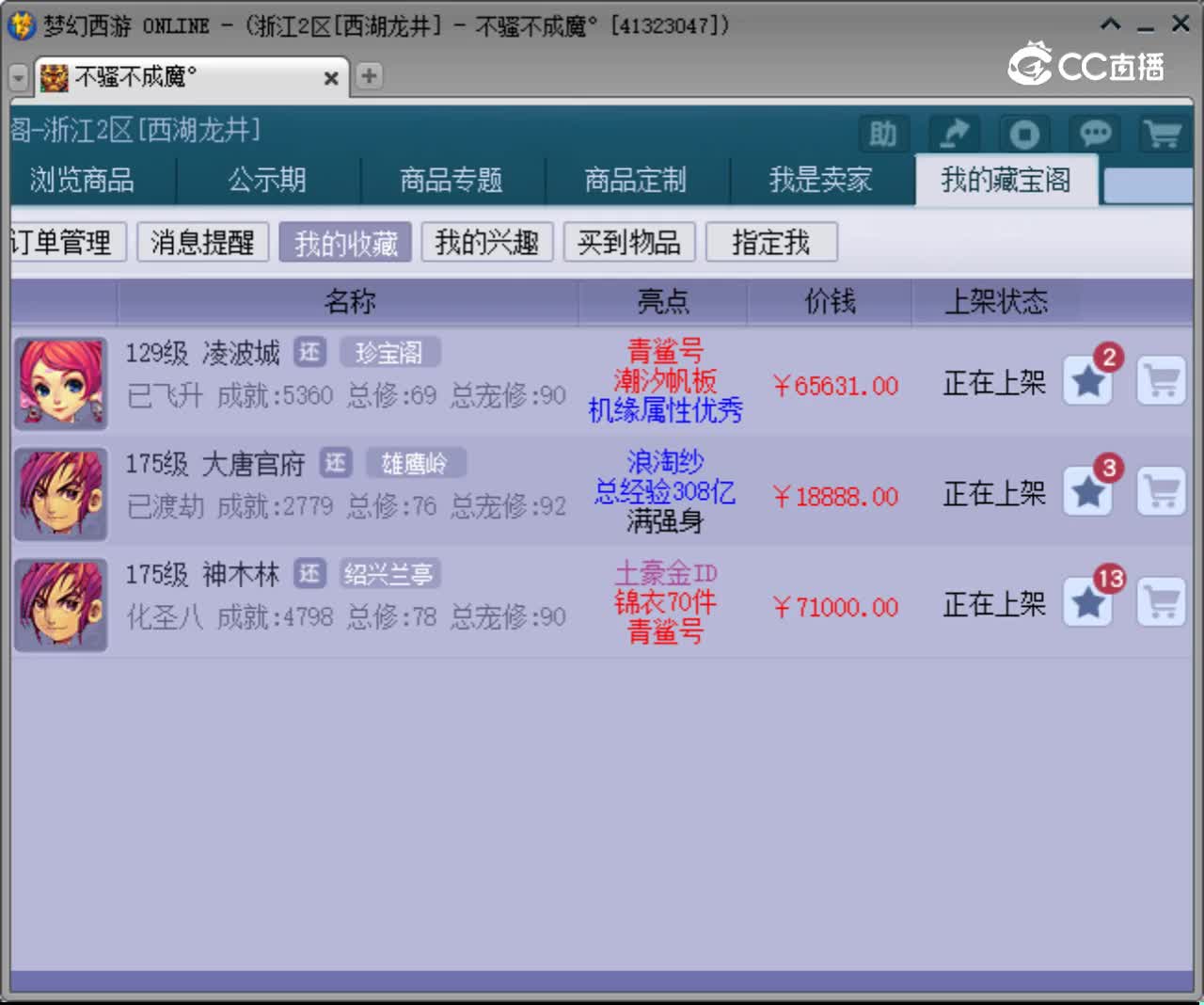
Task: Click the 指定我 button
Action: pyautogui.click(x=771, y=243)
